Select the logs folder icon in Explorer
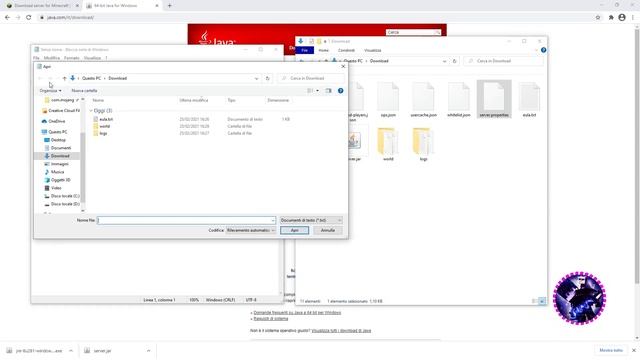 click(423, 144)
